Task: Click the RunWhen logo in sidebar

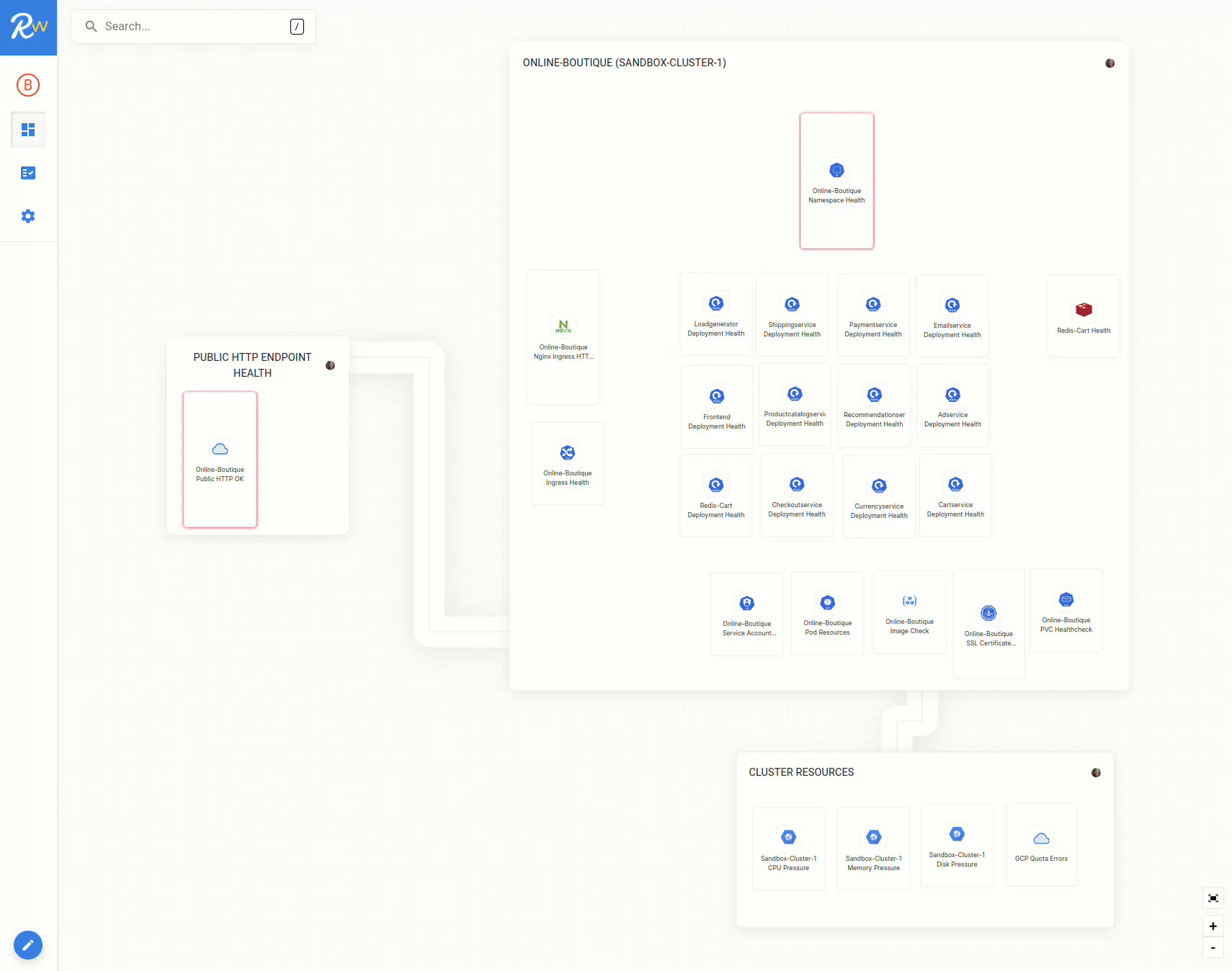Action: click(28, 27)
